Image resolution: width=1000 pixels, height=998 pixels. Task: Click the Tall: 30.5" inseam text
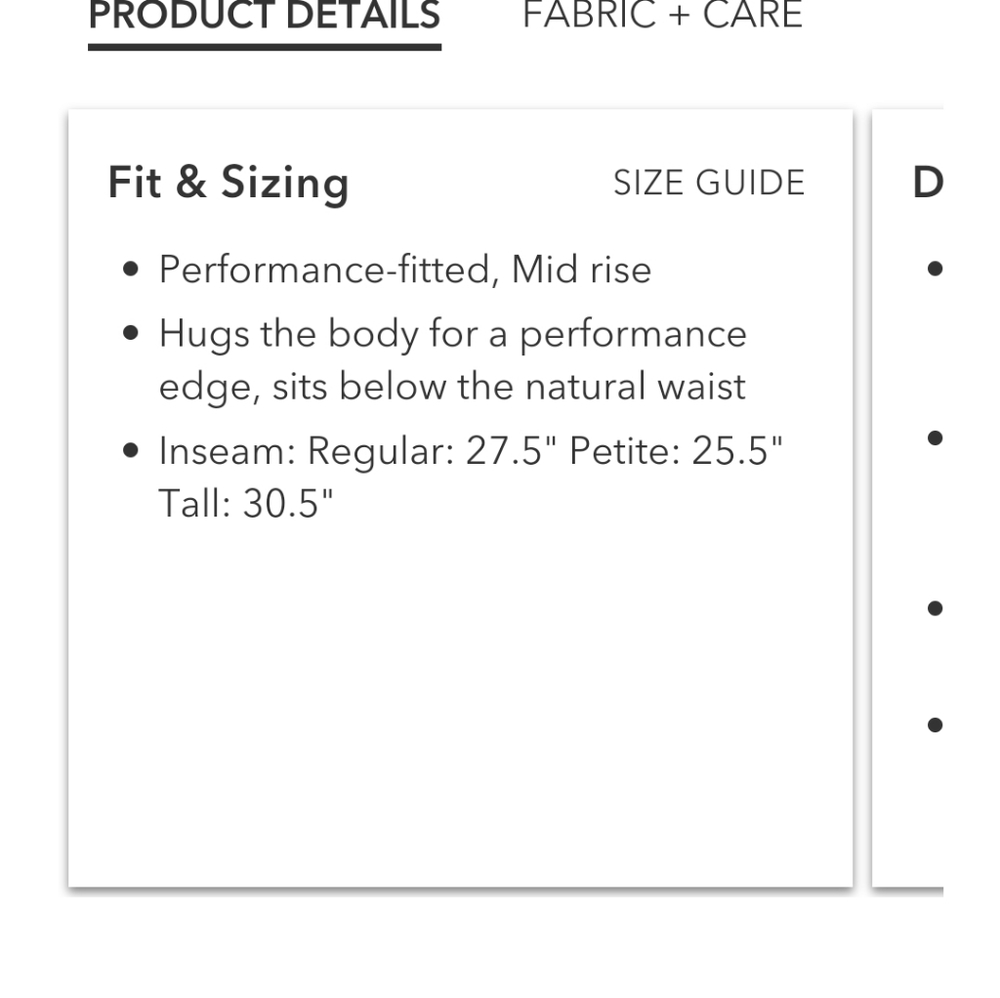[246, 503]
